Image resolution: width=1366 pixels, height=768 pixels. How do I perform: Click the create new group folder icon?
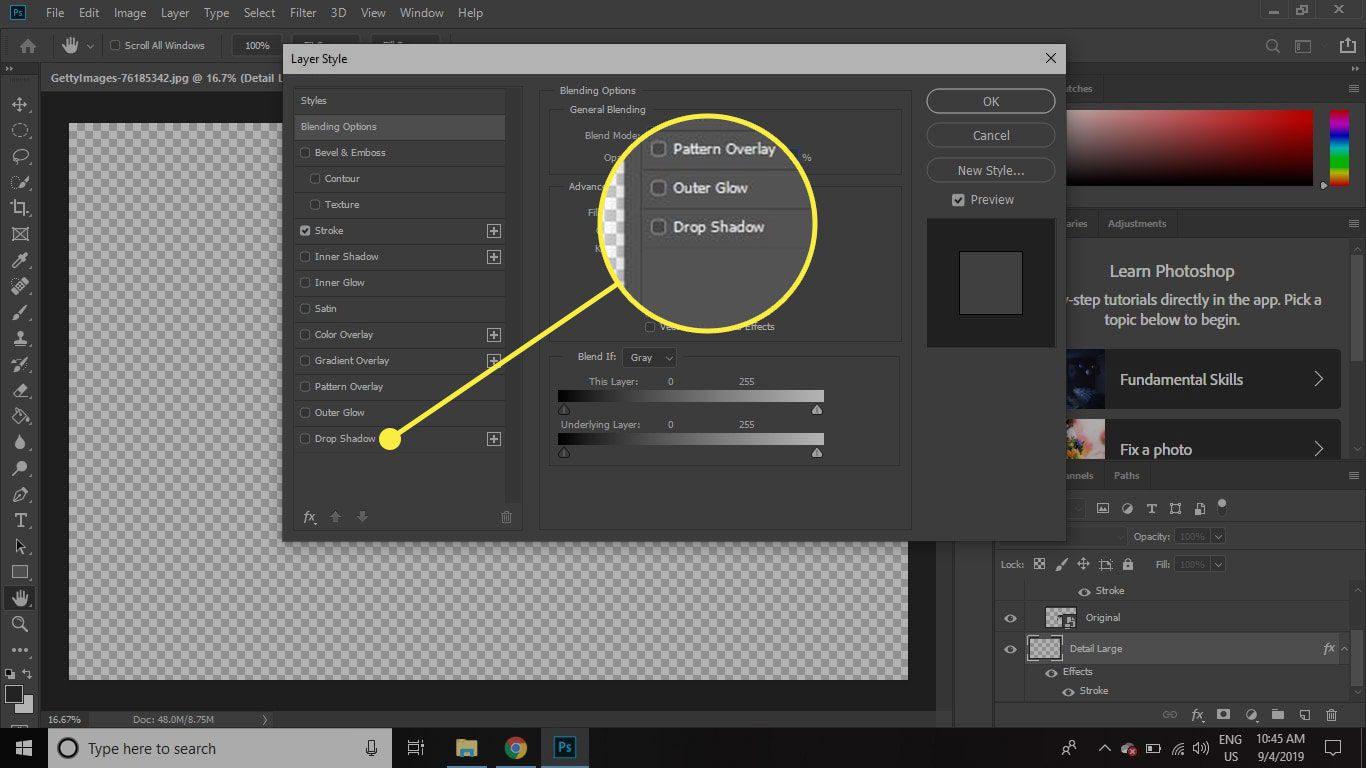[1277, 715]
